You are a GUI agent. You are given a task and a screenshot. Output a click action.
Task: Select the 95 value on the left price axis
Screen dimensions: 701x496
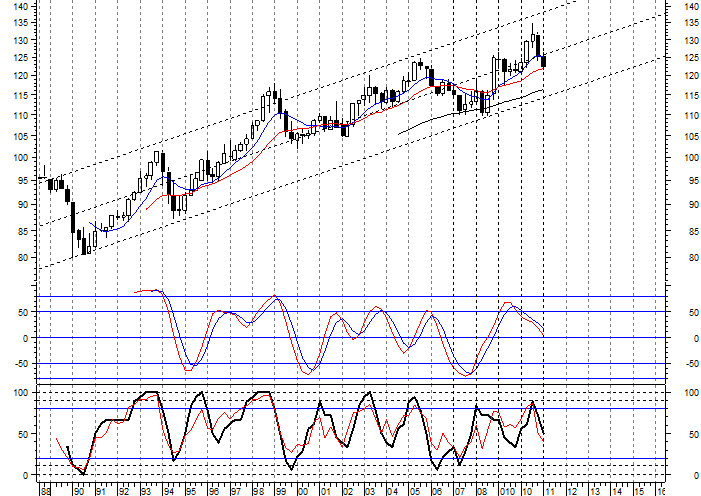tap(22, 181)
